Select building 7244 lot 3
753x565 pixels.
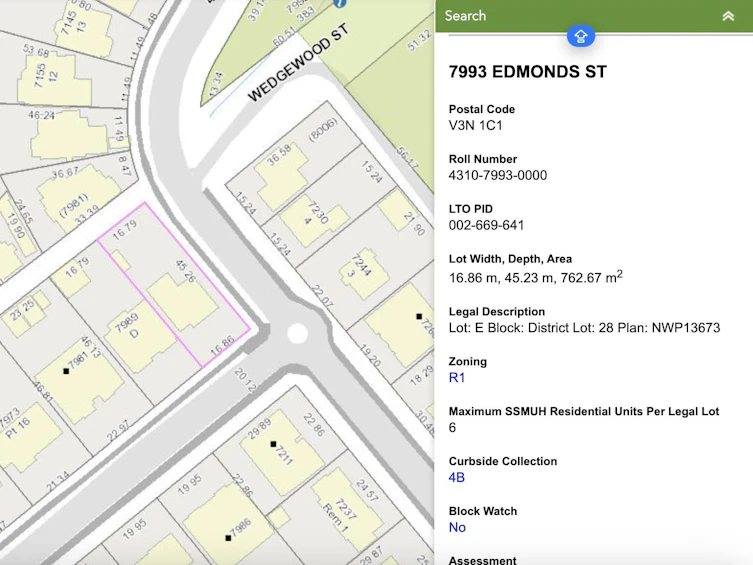click(x=364, y=274)
